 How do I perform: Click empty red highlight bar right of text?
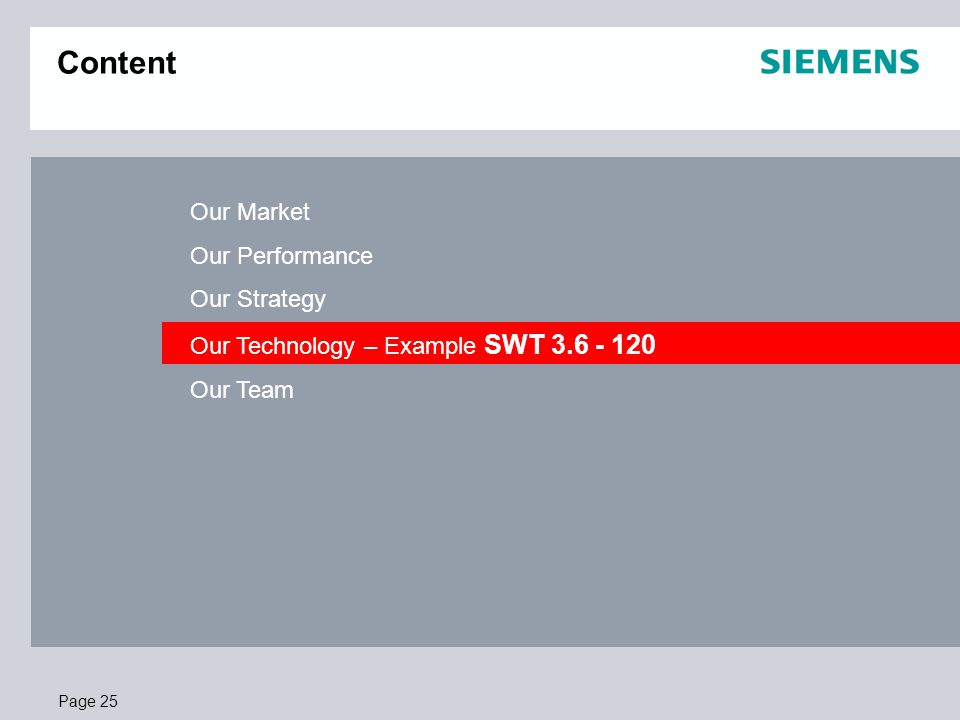click(x=808, y=343)
